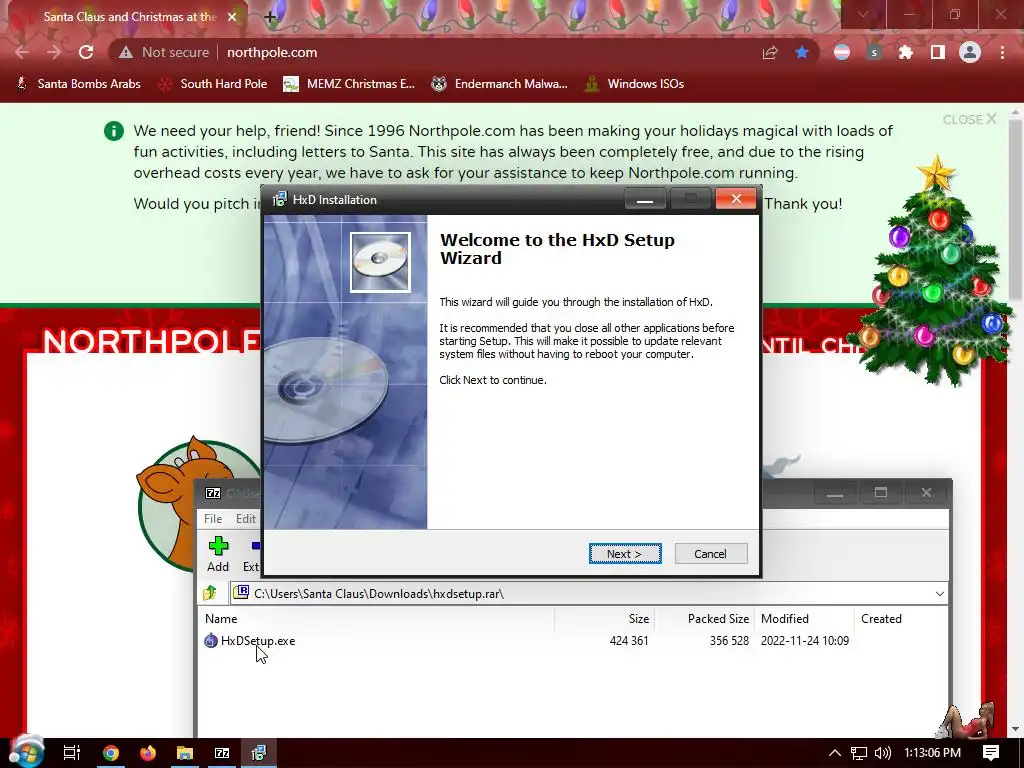Open the taskbar clock 1:13:06 PM

932,753
